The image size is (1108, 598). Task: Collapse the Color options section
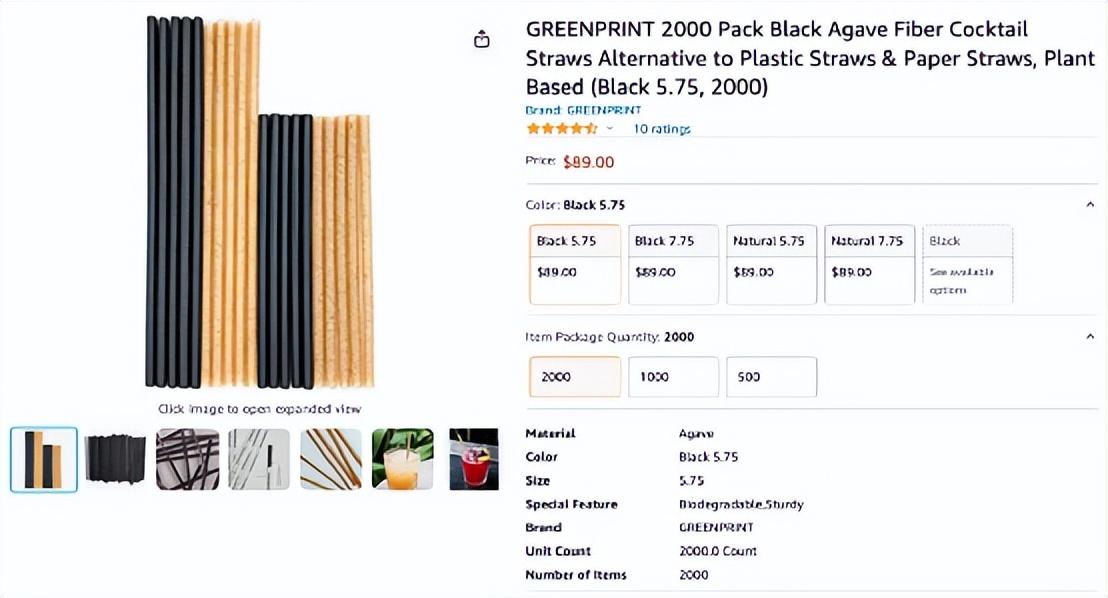point(1090,205)
